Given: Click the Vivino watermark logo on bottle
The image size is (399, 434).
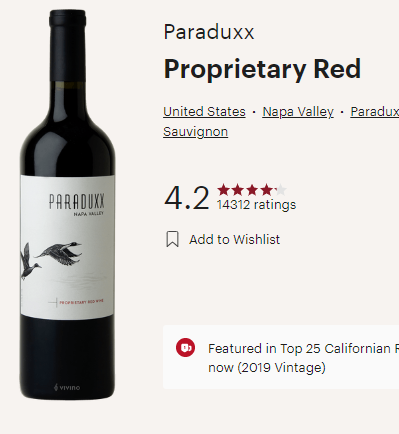Looking at the screenshot, I should 67,387.
